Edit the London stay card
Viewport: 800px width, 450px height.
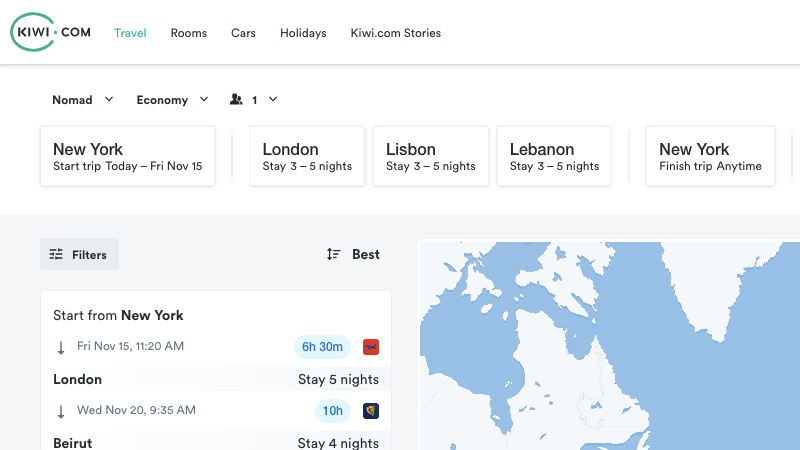pos(307,156)
